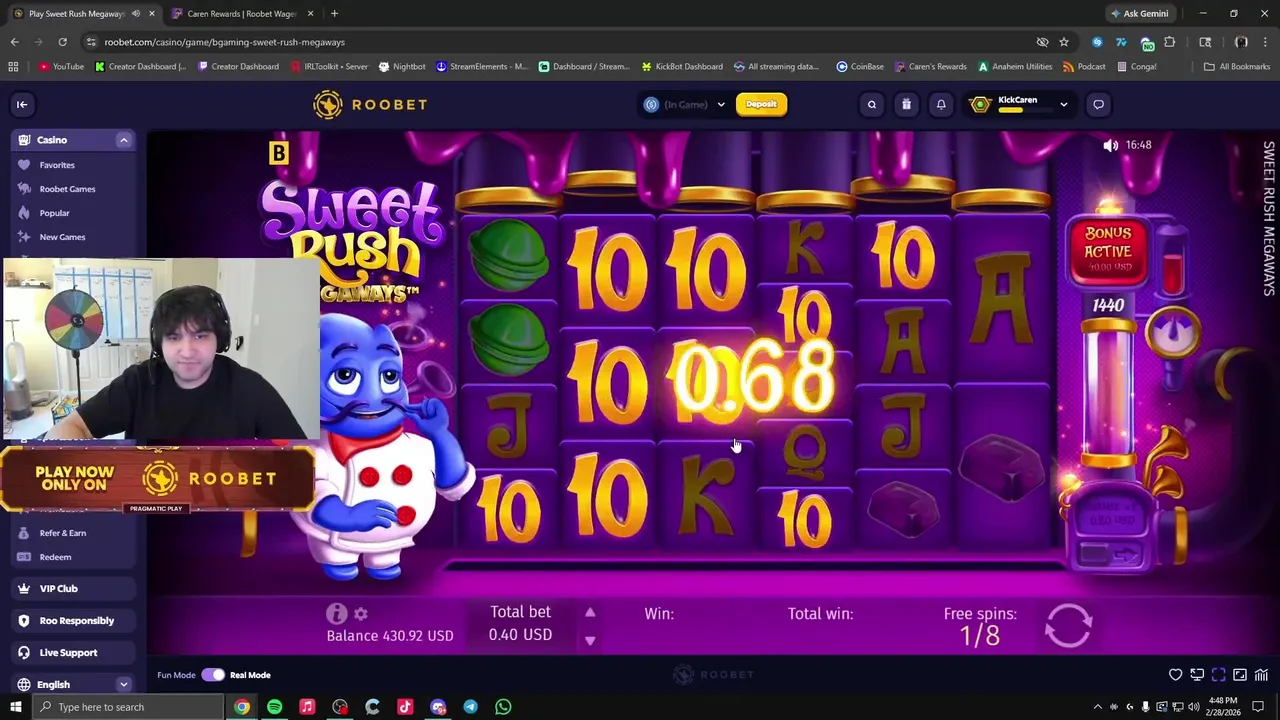Open the CoinBase bookmark
Viewport: 1280px width, 720px height.
click(x=860, y=67)
